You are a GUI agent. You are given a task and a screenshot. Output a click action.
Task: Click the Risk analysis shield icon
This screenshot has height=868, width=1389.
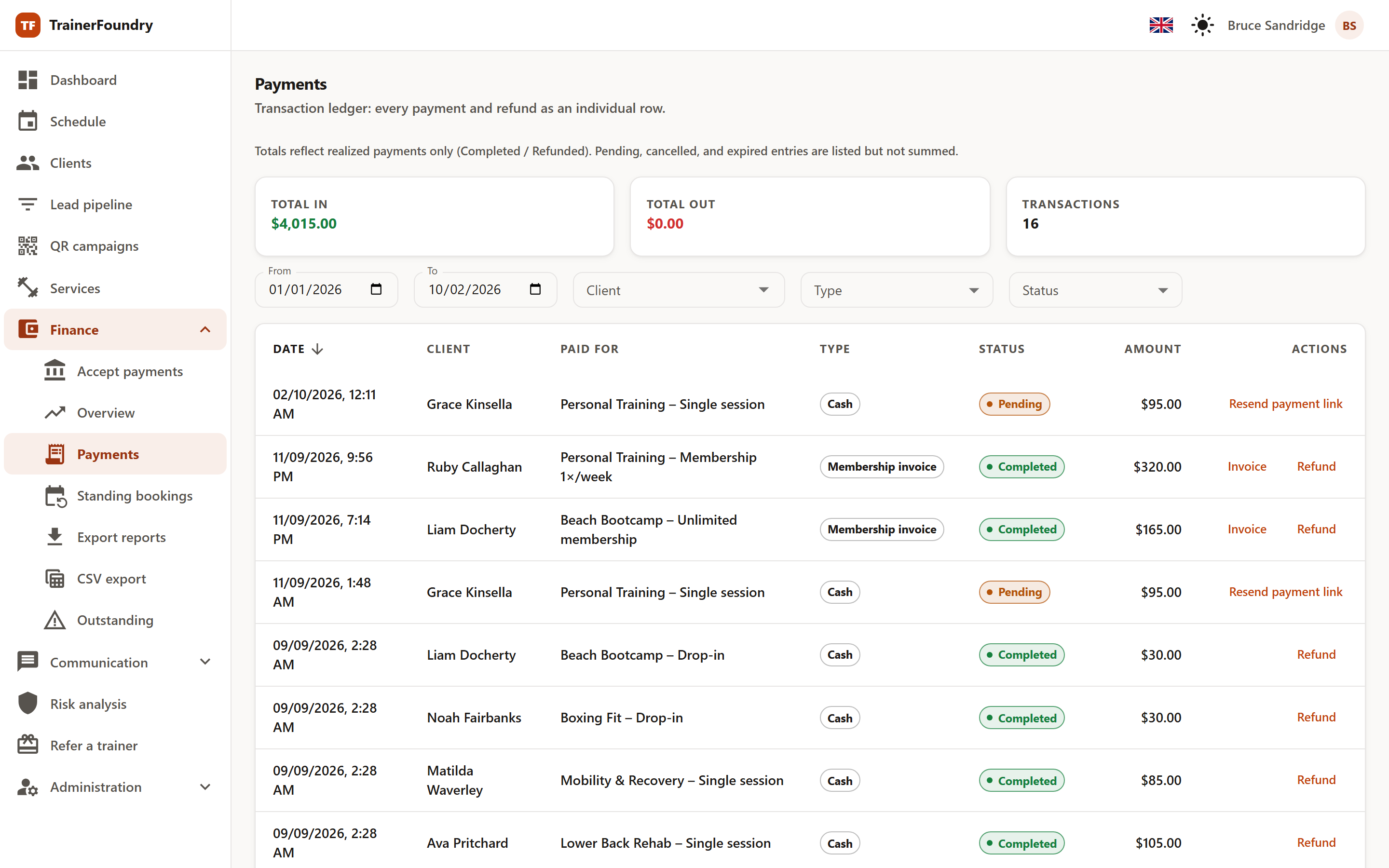[27, 703]
